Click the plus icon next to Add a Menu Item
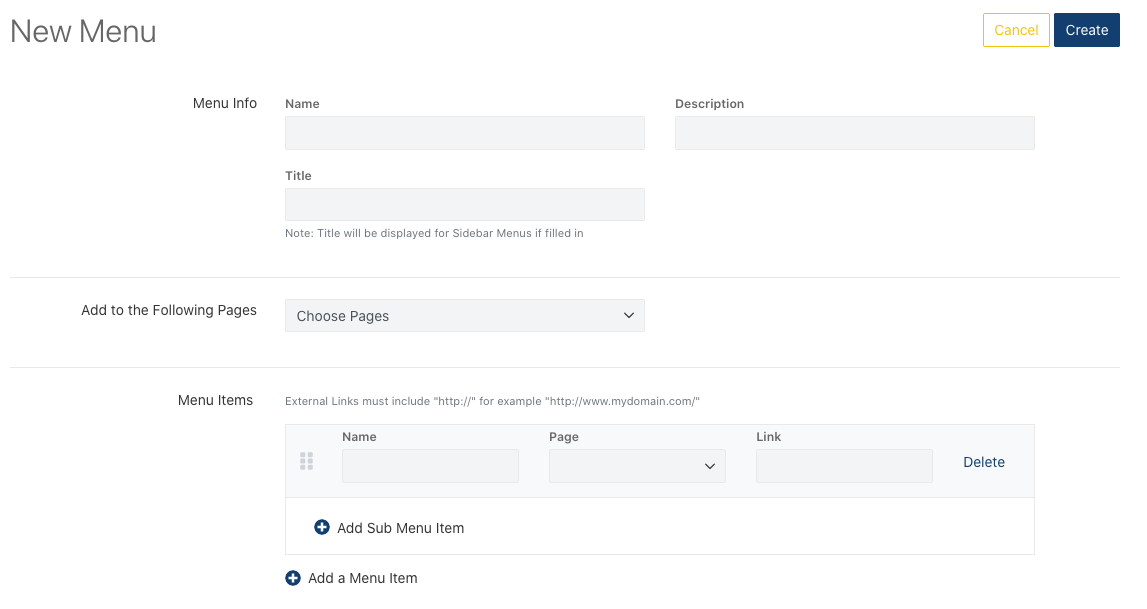The height and width of the screenshot is (609, 1147). click(293, 578)
